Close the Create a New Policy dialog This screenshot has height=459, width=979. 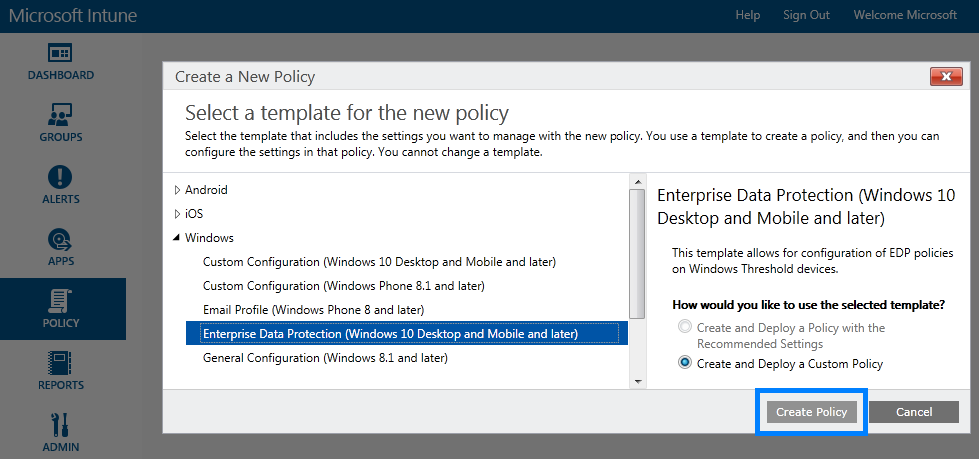pos(945,77)
